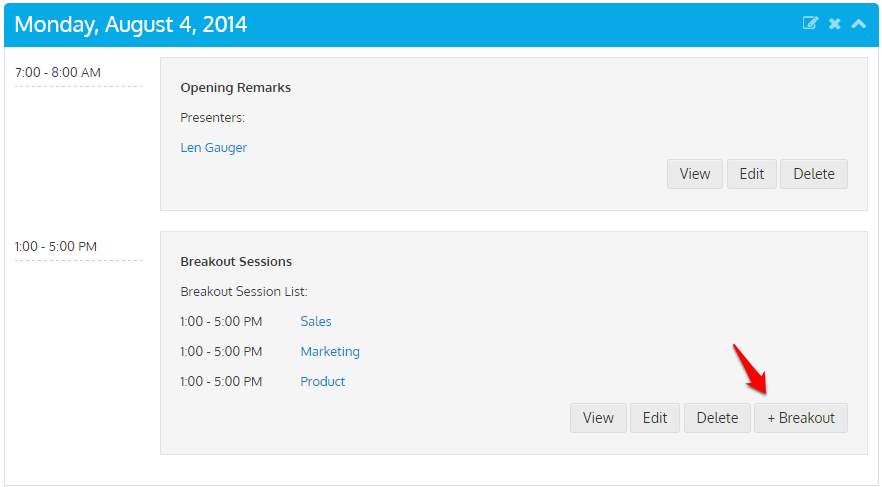882x487 pixels.
Task: Select the Opening Remarks session title
Action: pyautogui.click(x=236, y=88)
